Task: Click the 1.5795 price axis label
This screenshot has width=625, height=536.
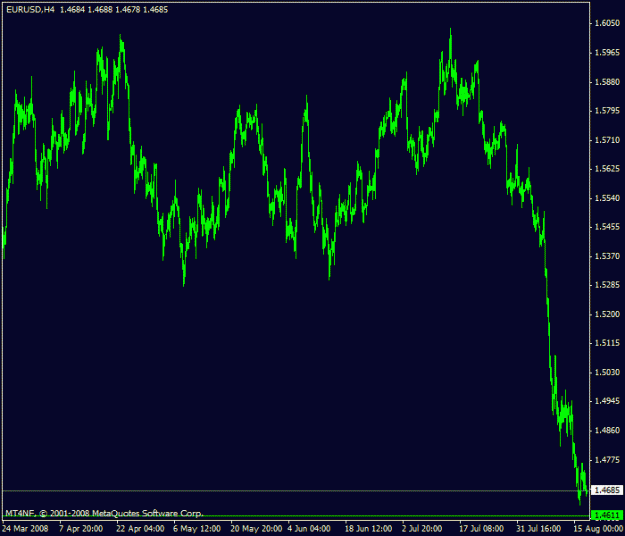Action: click(x=607, y=110)
